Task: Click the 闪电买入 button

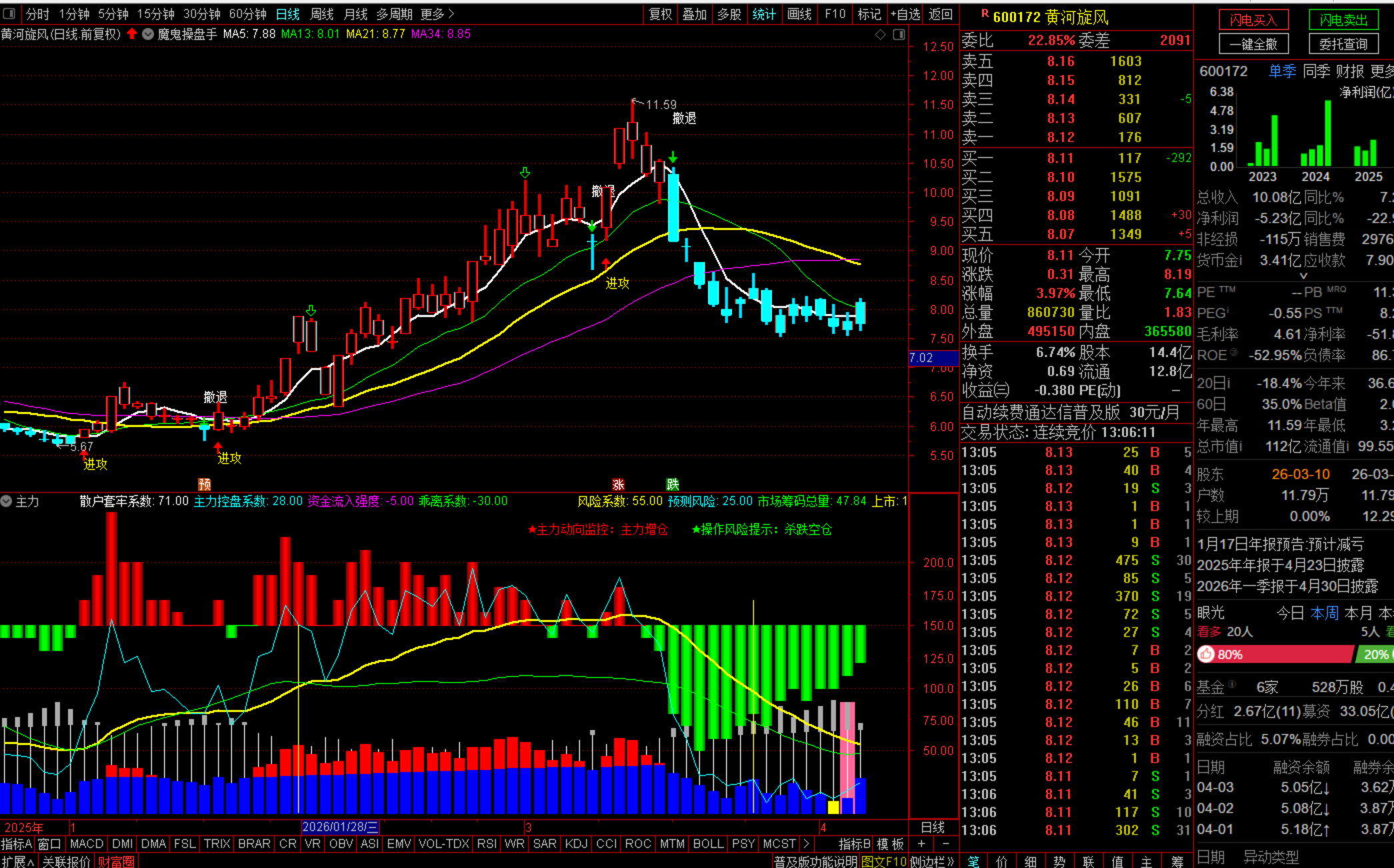Action: [x=1253, y=20]
